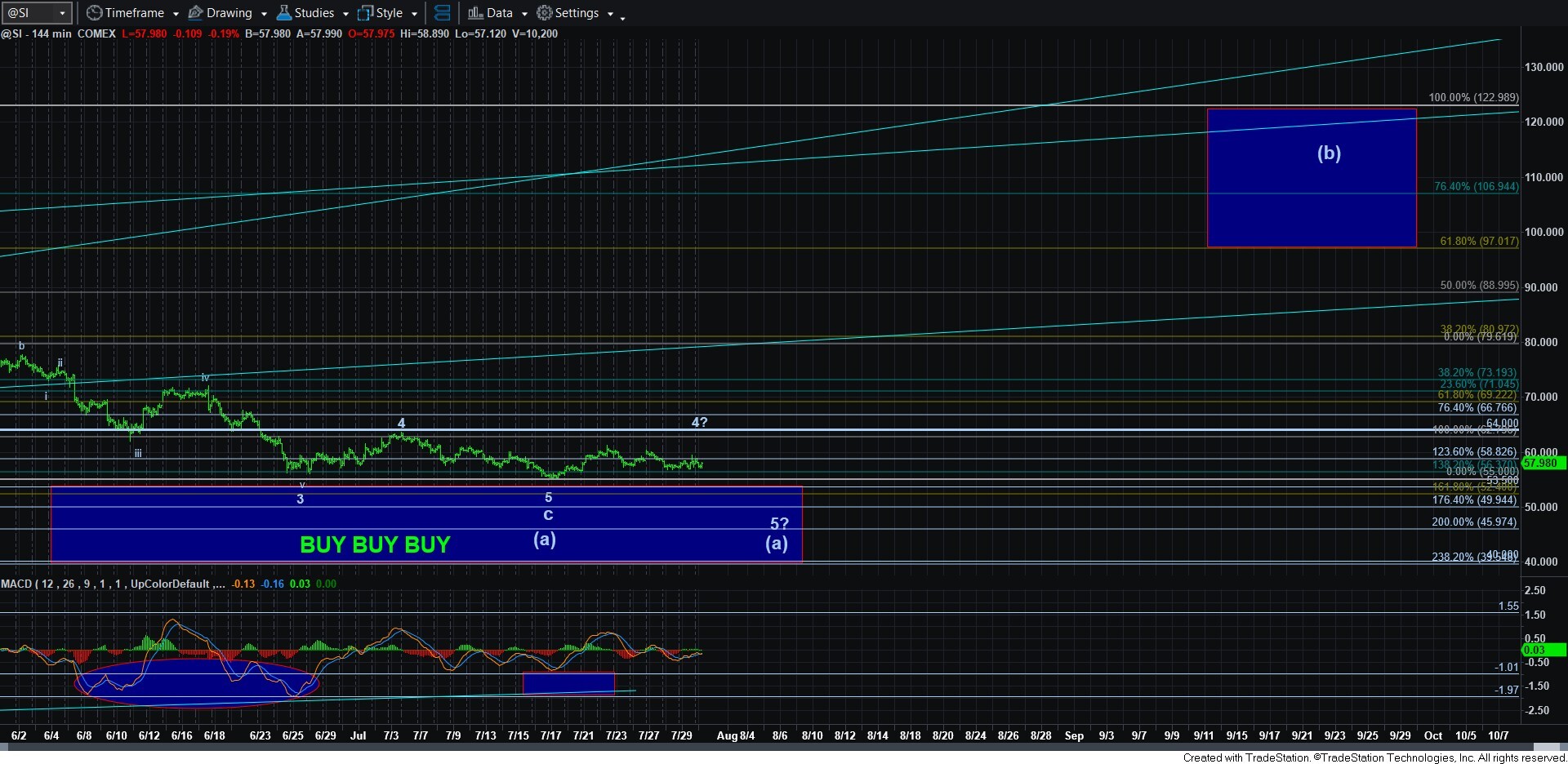Open the Drawing menu label
The image size is (1568, 764).
229,13
